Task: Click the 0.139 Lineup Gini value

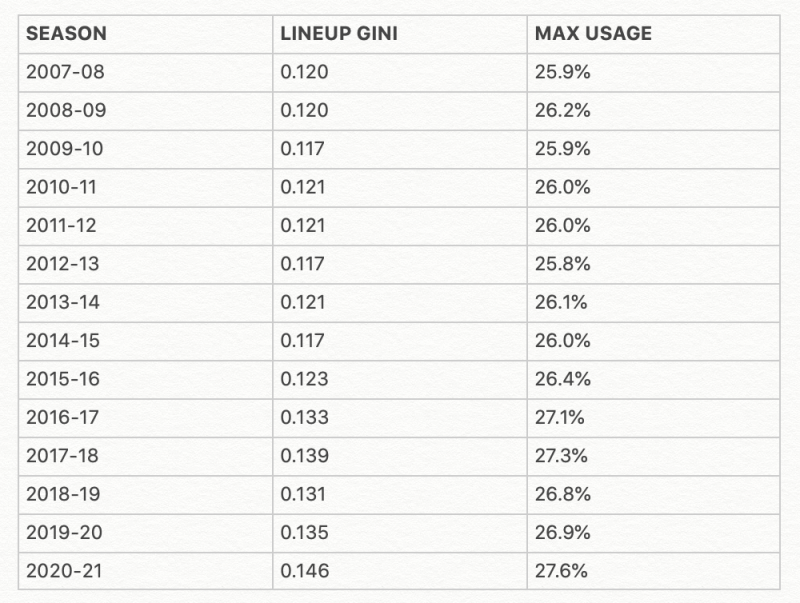Action: [x=306, y=456]
